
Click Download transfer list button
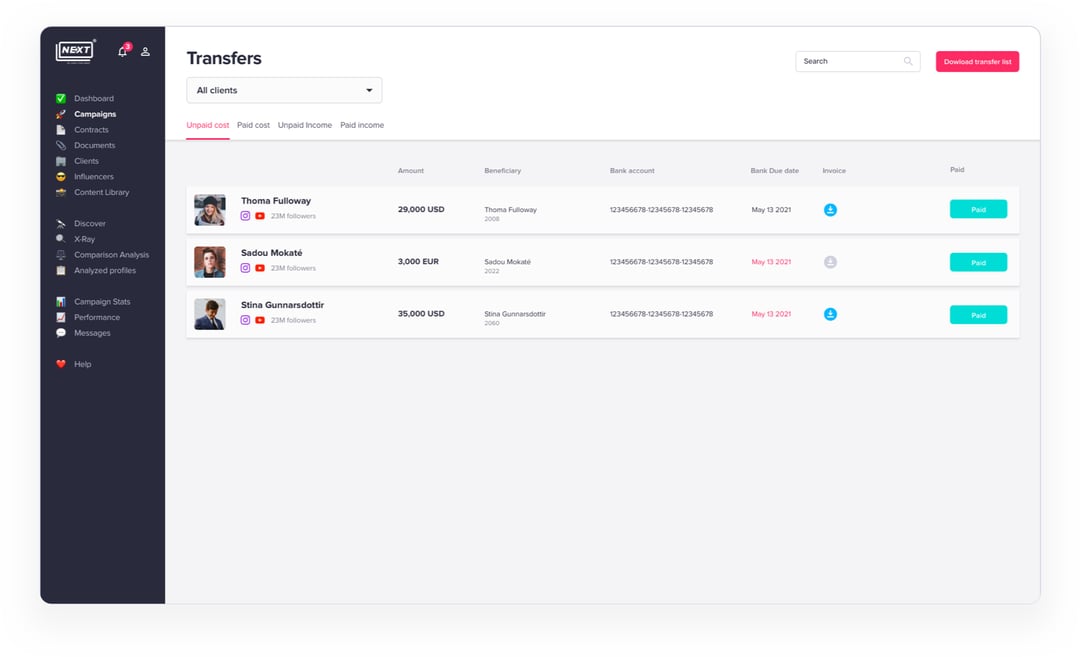977,62
